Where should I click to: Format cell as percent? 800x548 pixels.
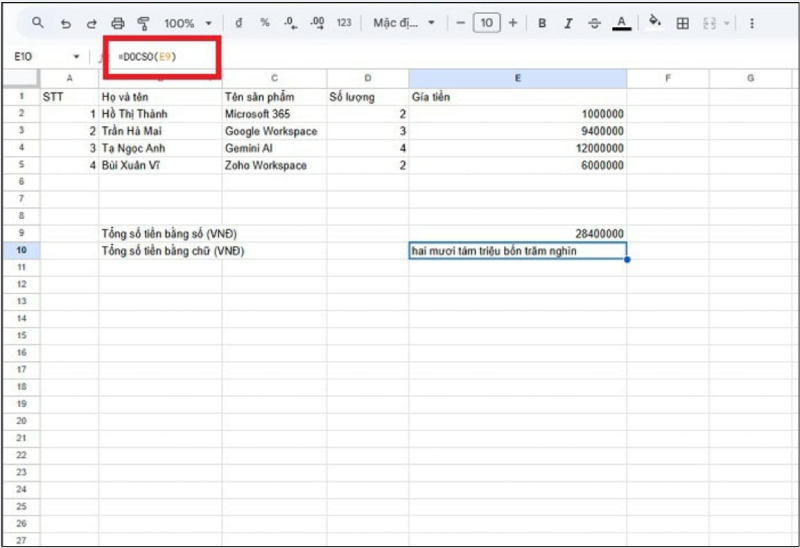point(265,23)
